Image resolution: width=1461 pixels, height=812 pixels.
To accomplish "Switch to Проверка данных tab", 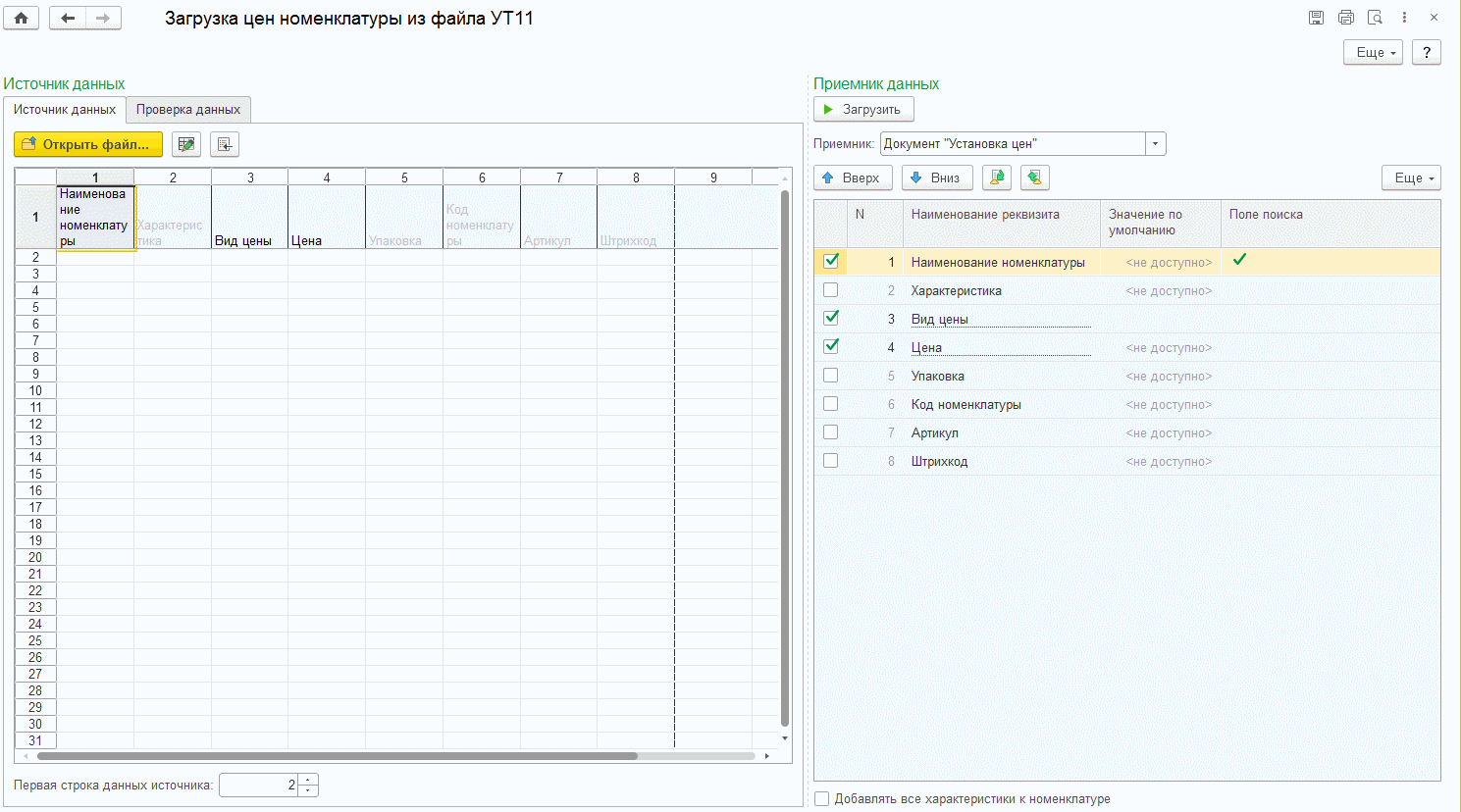I will pos(188,110).
